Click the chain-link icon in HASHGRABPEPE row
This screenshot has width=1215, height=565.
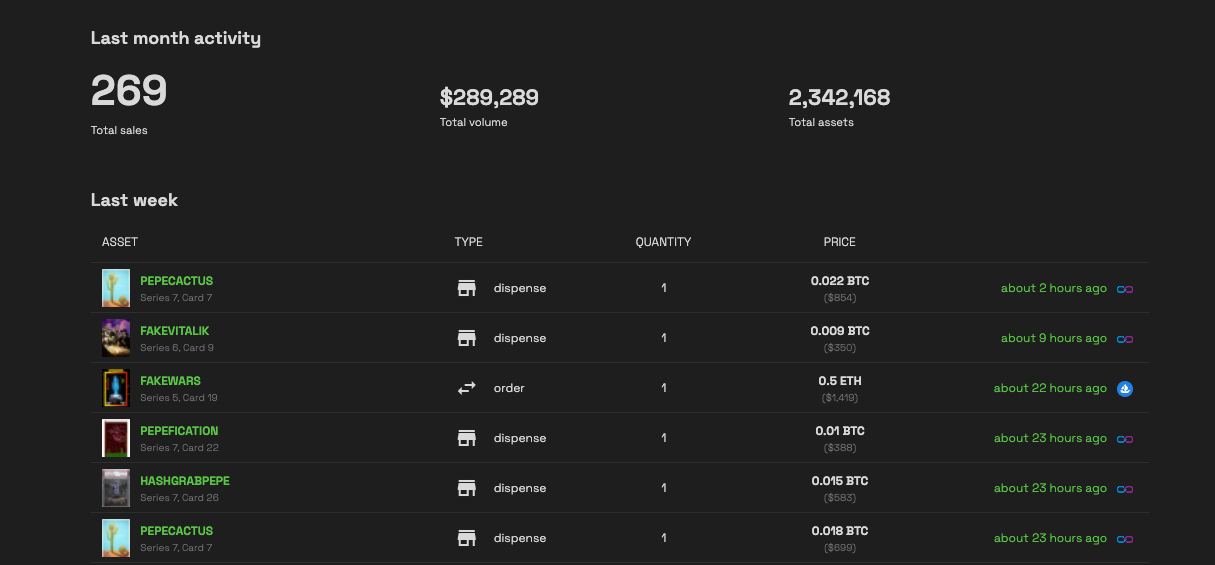[x=1125, y=489]
